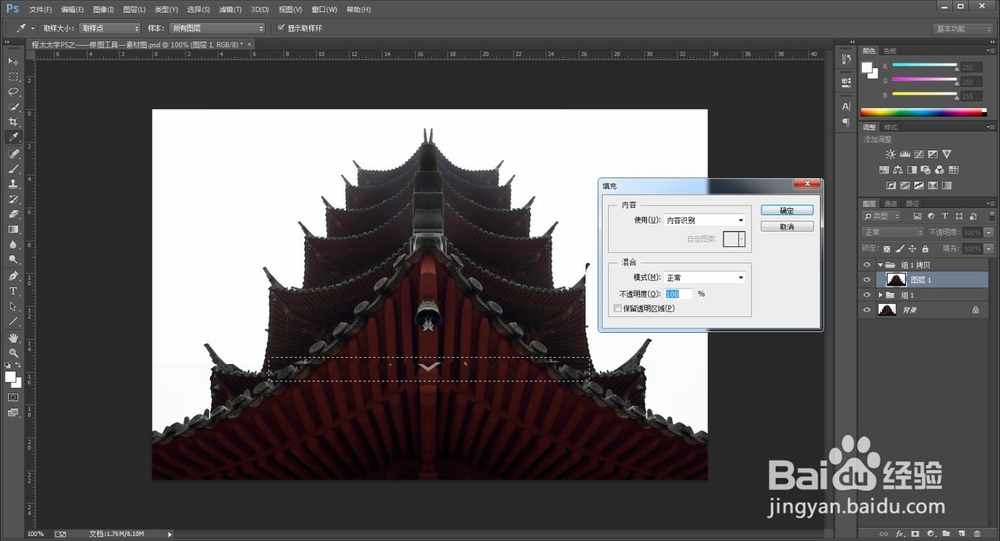Switch to the 样式 panel tab

pos(891,128)
